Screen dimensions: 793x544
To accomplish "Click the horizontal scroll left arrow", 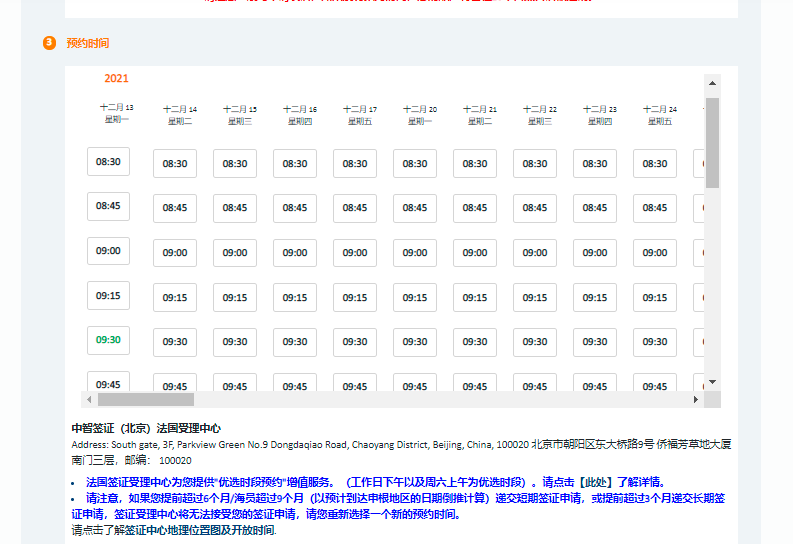I will [x=89, y=399].
